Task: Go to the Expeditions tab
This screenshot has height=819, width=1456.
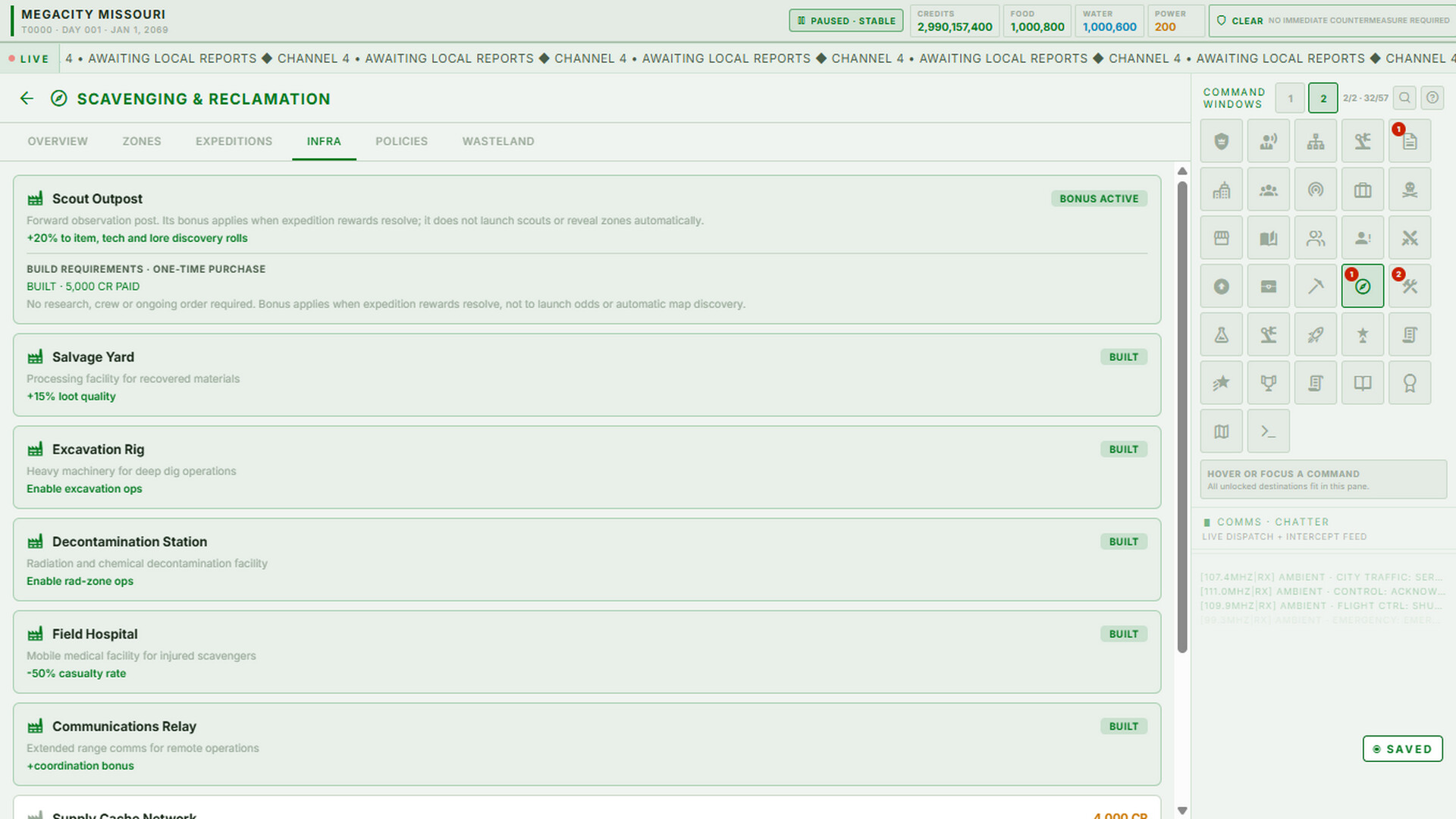Action: click(234, 142)
